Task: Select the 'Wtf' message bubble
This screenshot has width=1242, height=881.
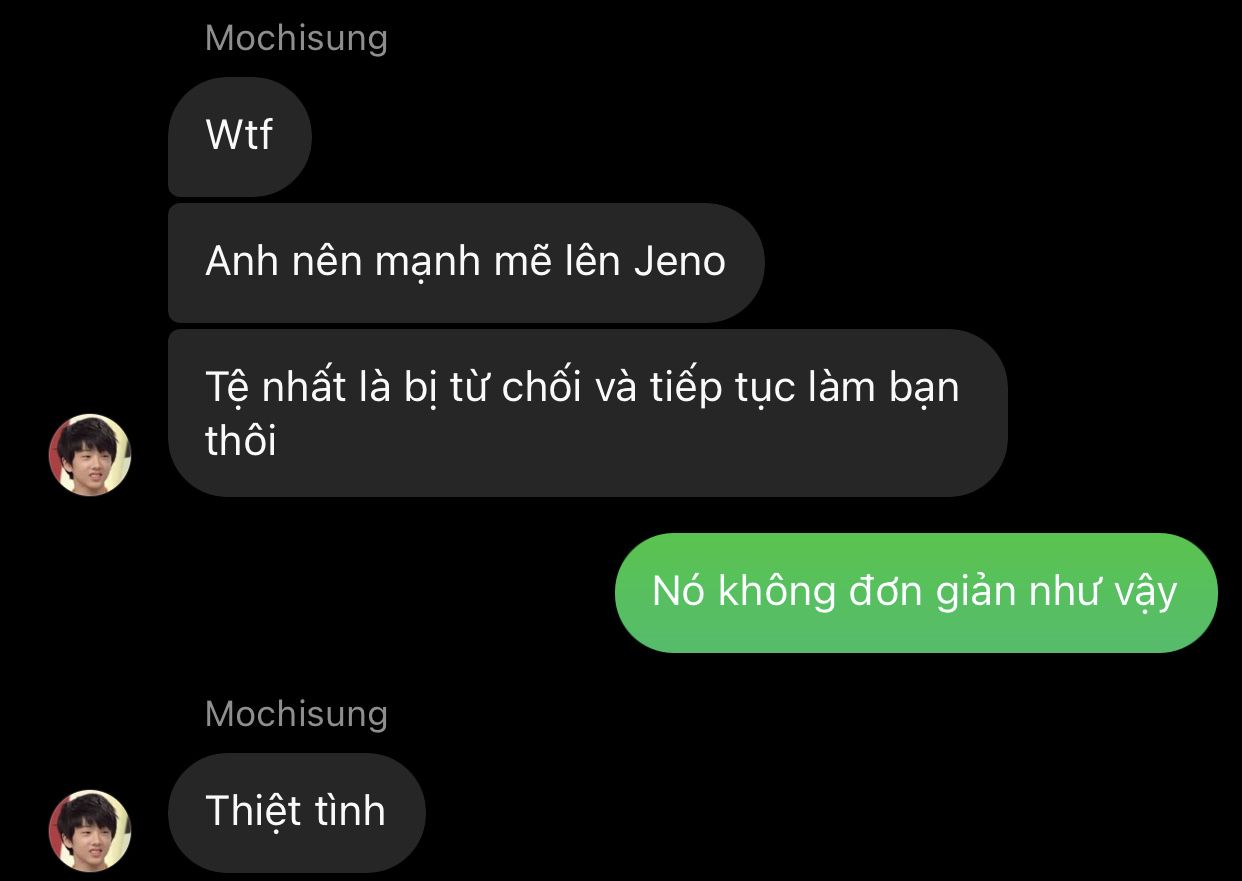Action: [240, 137]
